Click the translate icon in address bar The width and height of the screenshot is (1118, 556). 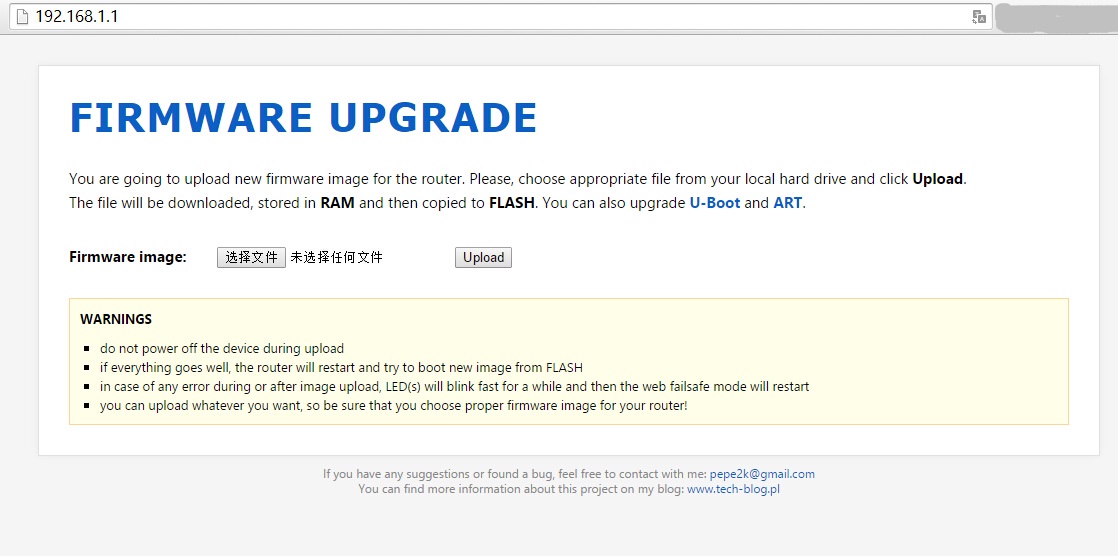979,17
